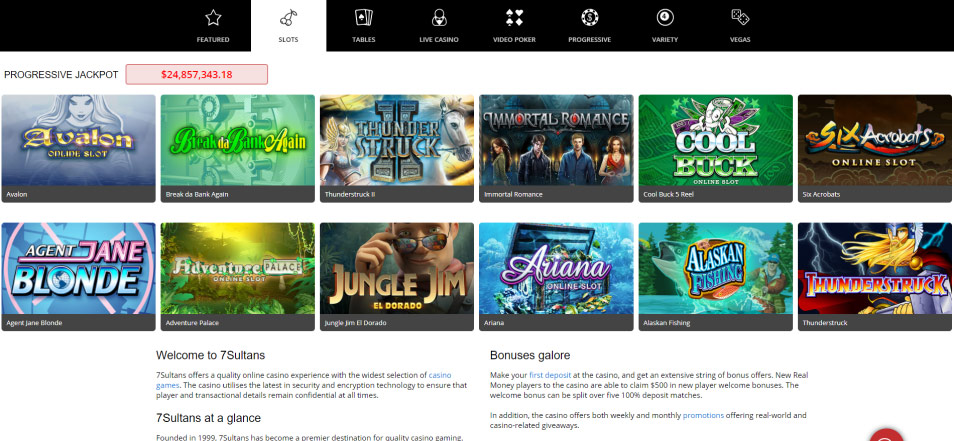Image resolution: width=954 pixels, height=441 pixels.
Task: Open the Alaskan Fishing game image
Action: 716,268
